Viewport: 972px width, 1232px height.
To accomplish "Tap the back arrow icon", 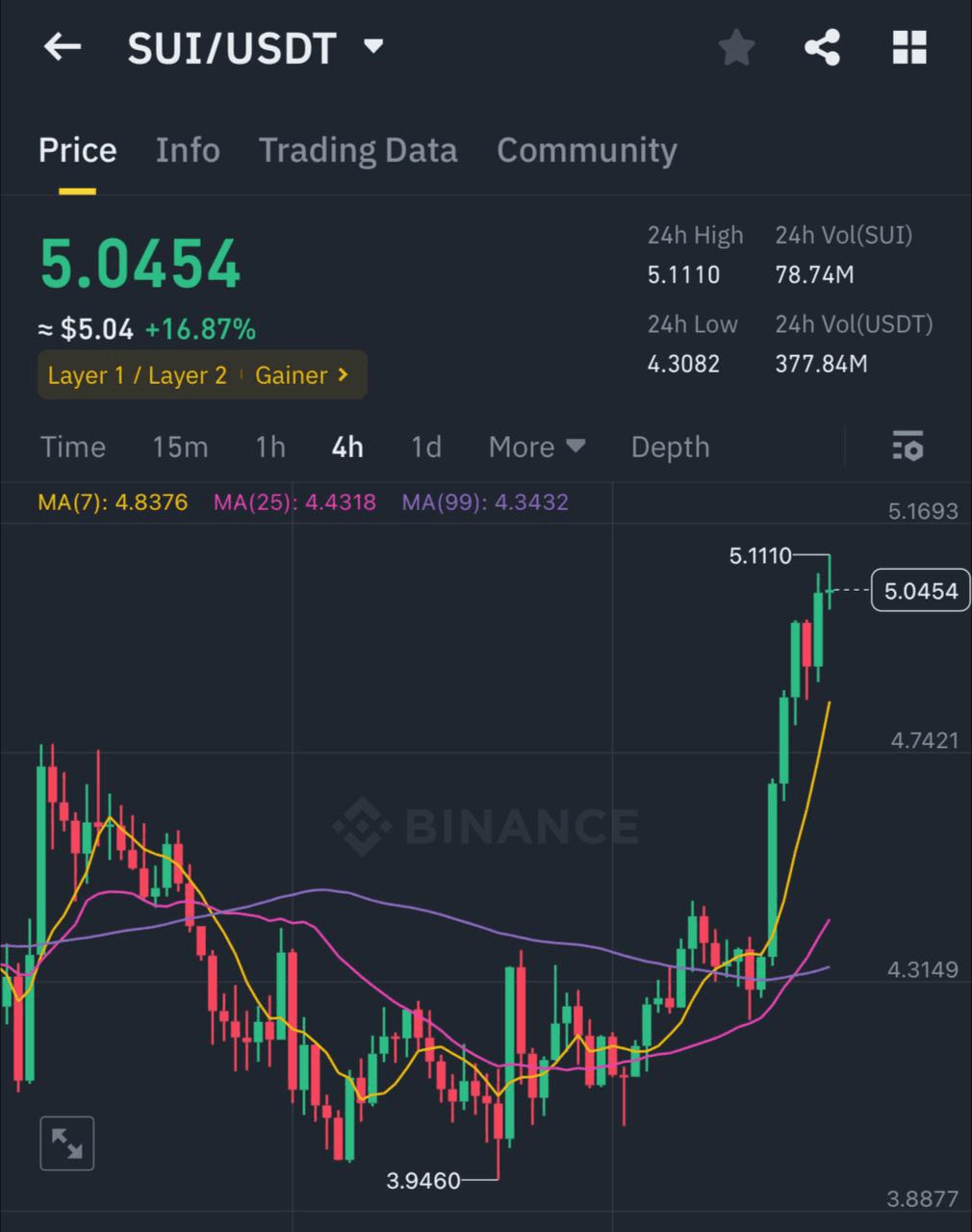I will click(63, 47).
